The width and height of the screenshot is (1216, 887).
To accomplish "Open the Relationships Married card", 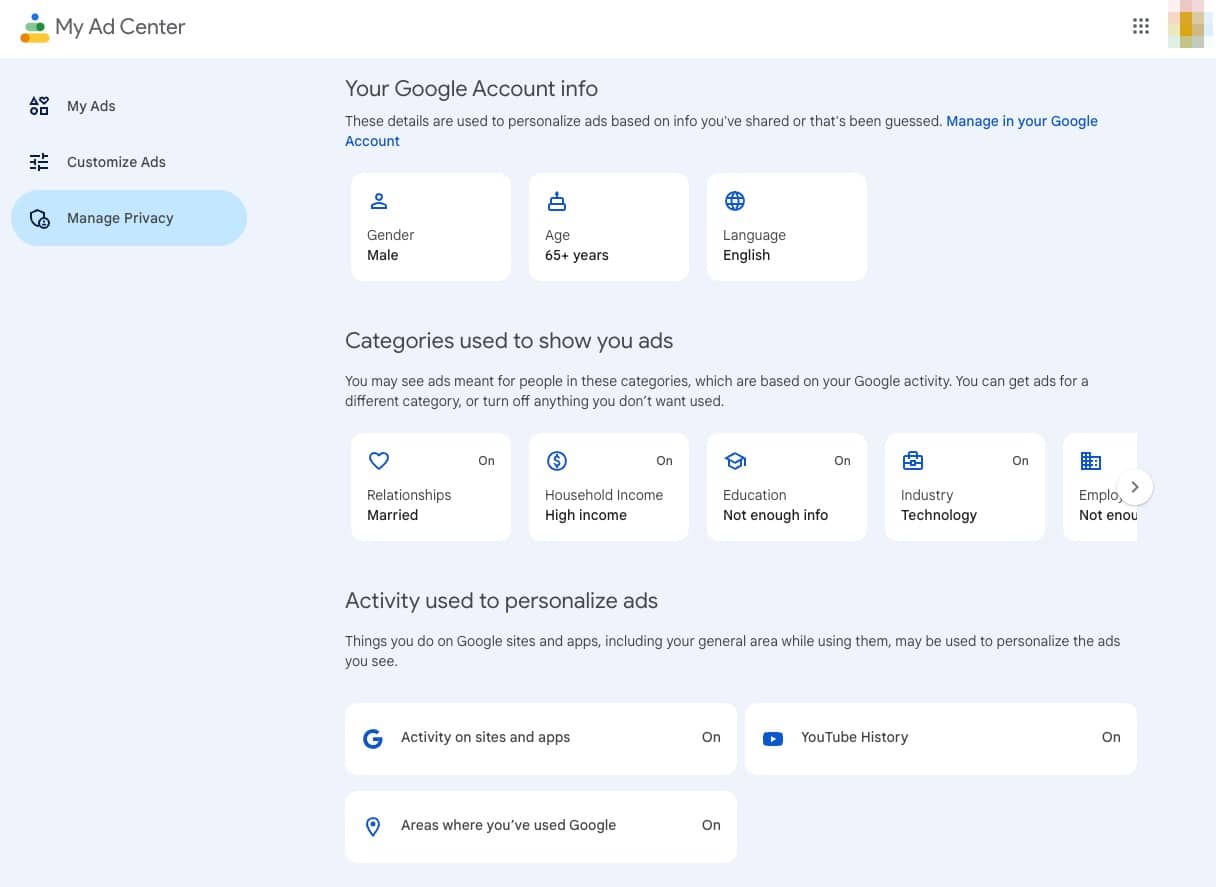I will 431,487.
